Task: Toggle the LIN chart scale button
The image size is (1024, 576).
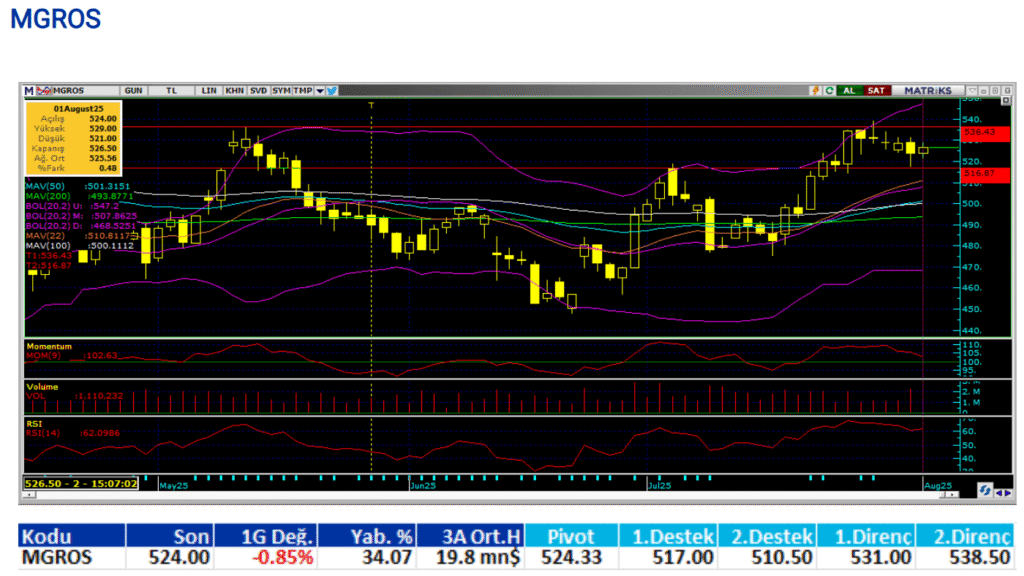Action: 209,91
